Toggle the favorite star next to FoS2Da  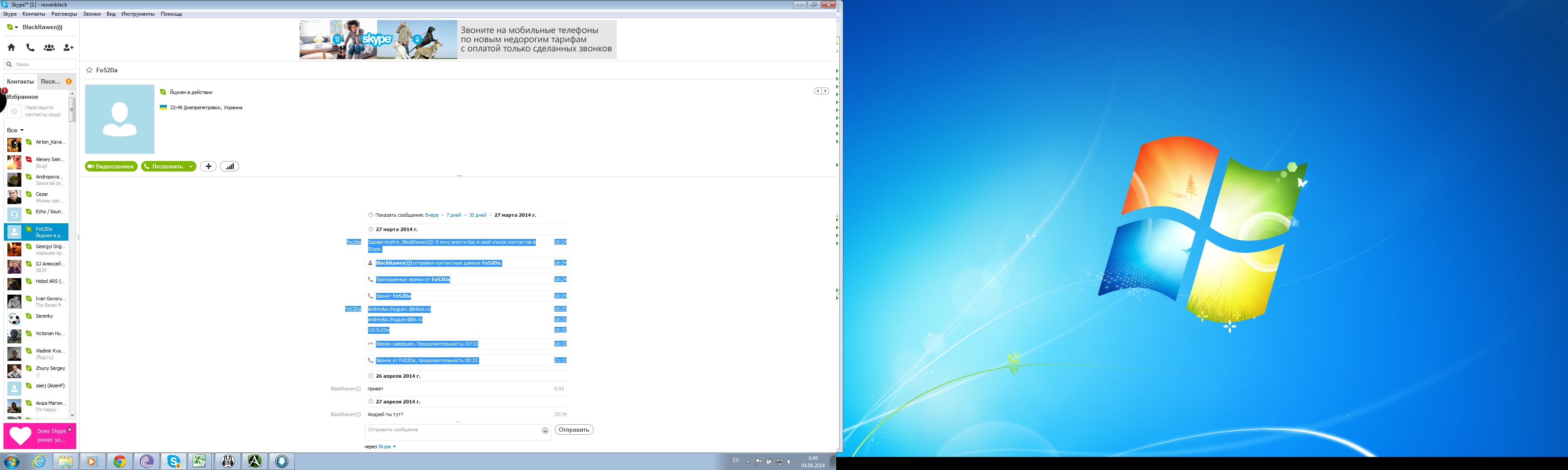[x=89, y=70]
